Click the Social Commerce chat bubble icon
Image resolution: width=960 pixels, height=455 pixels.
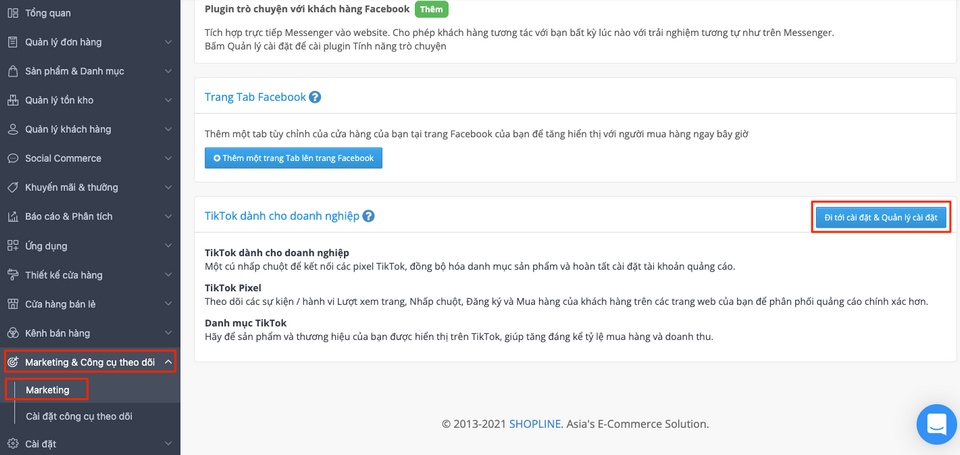[x=12, y=158]
